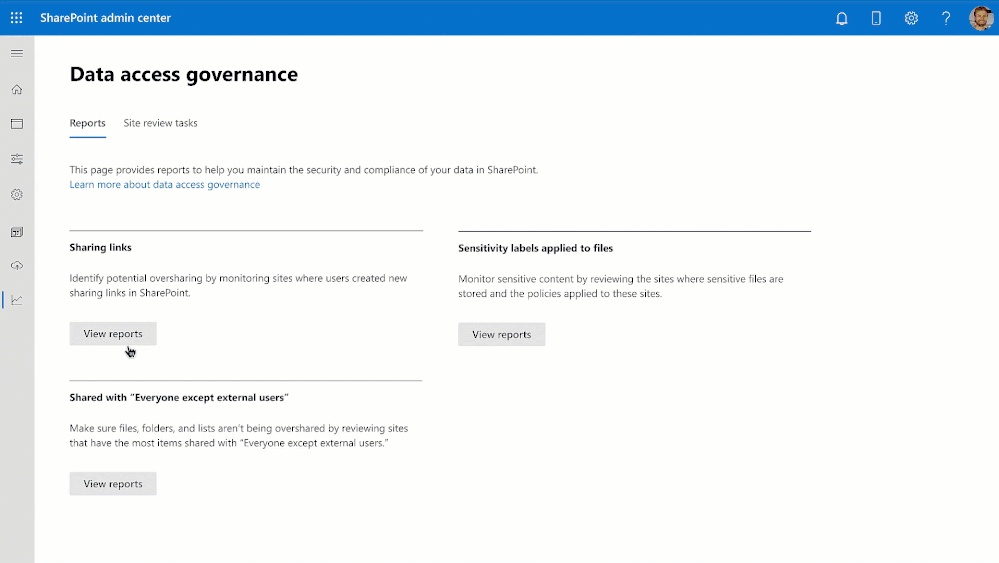Open settings gear in top header

911,18
